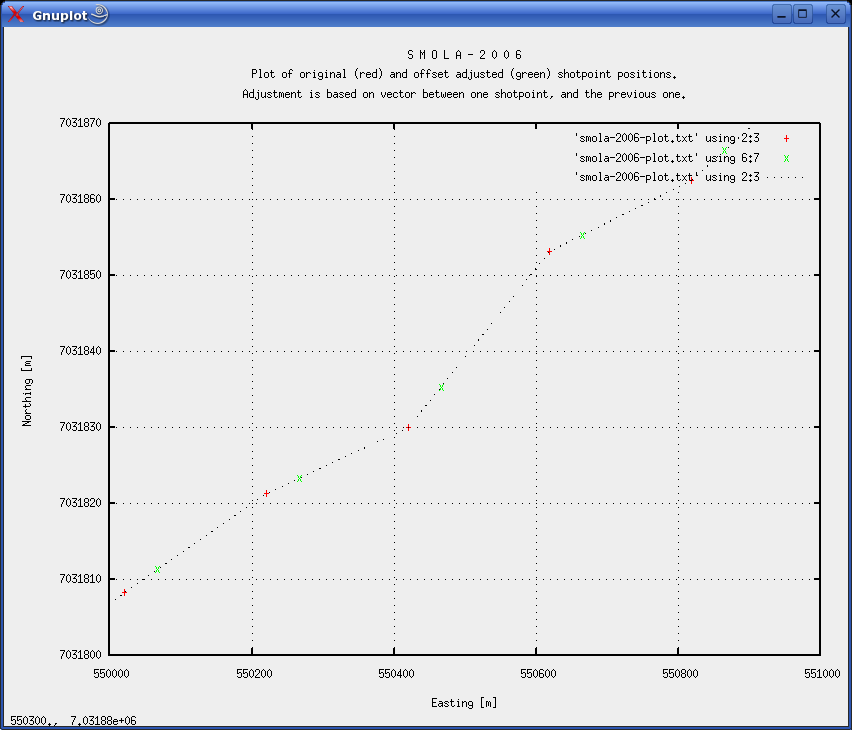This screenshot has height=730, width=852.
Task: Click the green shotpoint marker near northing 7031855
Action: point(582,236)
